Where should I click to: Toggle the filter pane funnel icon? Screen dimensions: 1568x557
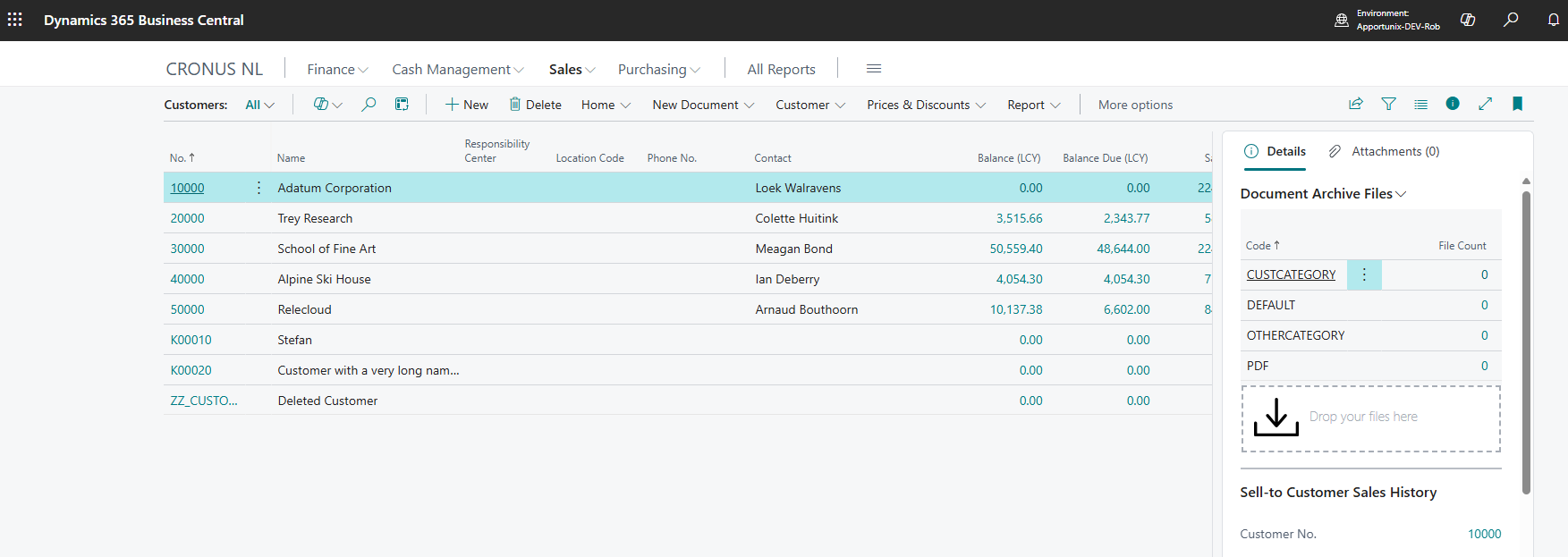pos(1388,104)
